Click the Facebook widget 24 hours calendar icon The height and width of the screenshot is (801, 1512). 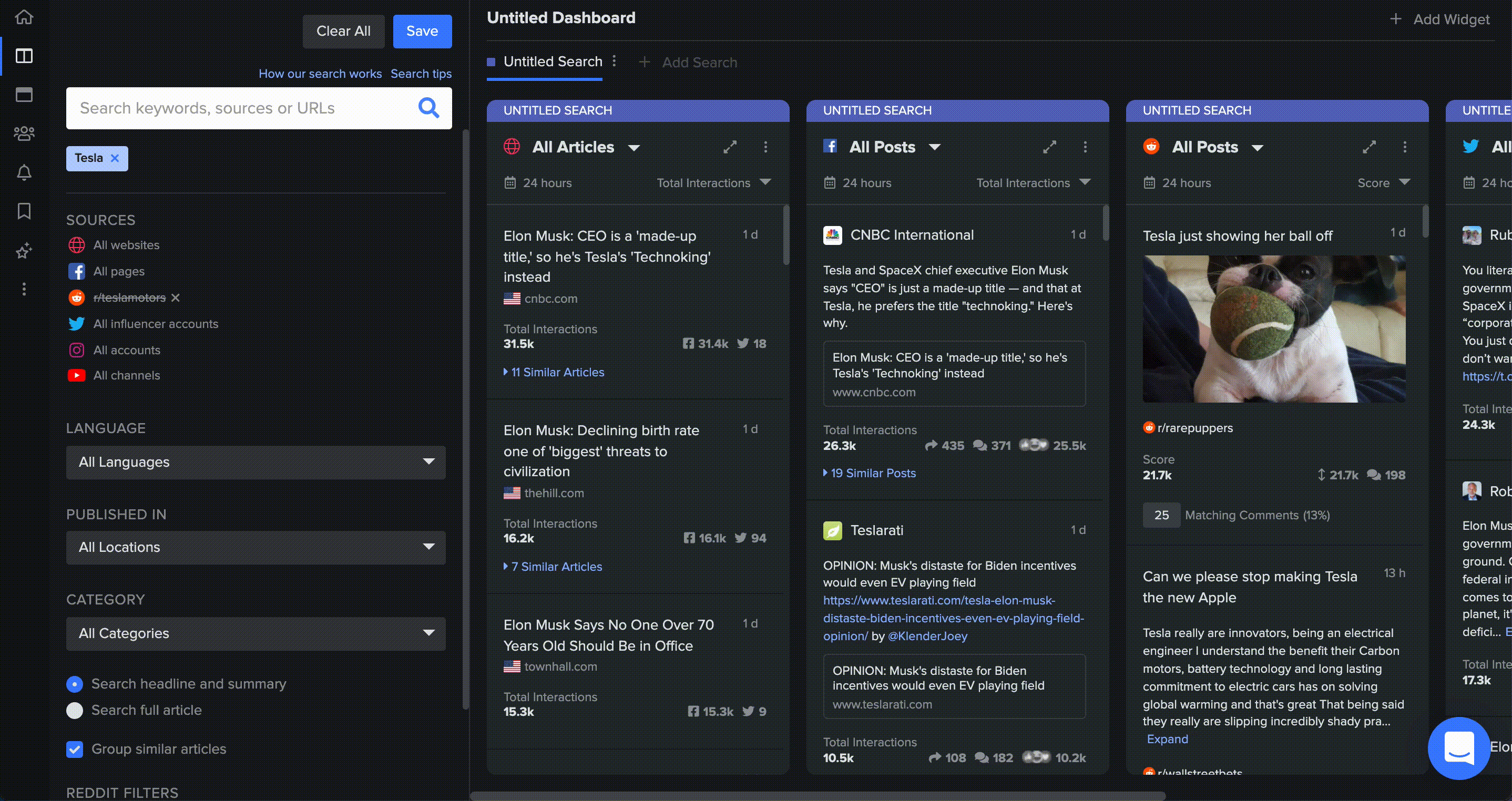[x=830, y=182]
